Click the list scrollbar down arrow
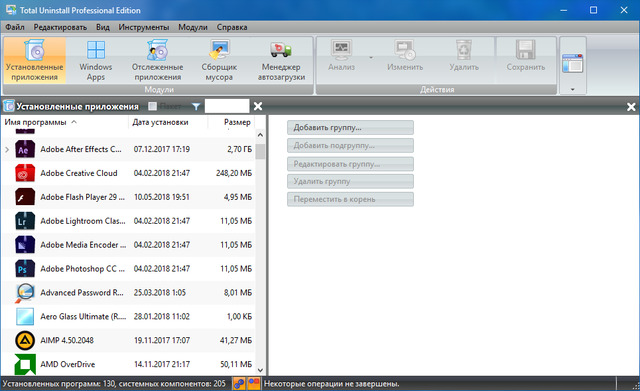This screenshot has height=391, width=640. point(260,371)
